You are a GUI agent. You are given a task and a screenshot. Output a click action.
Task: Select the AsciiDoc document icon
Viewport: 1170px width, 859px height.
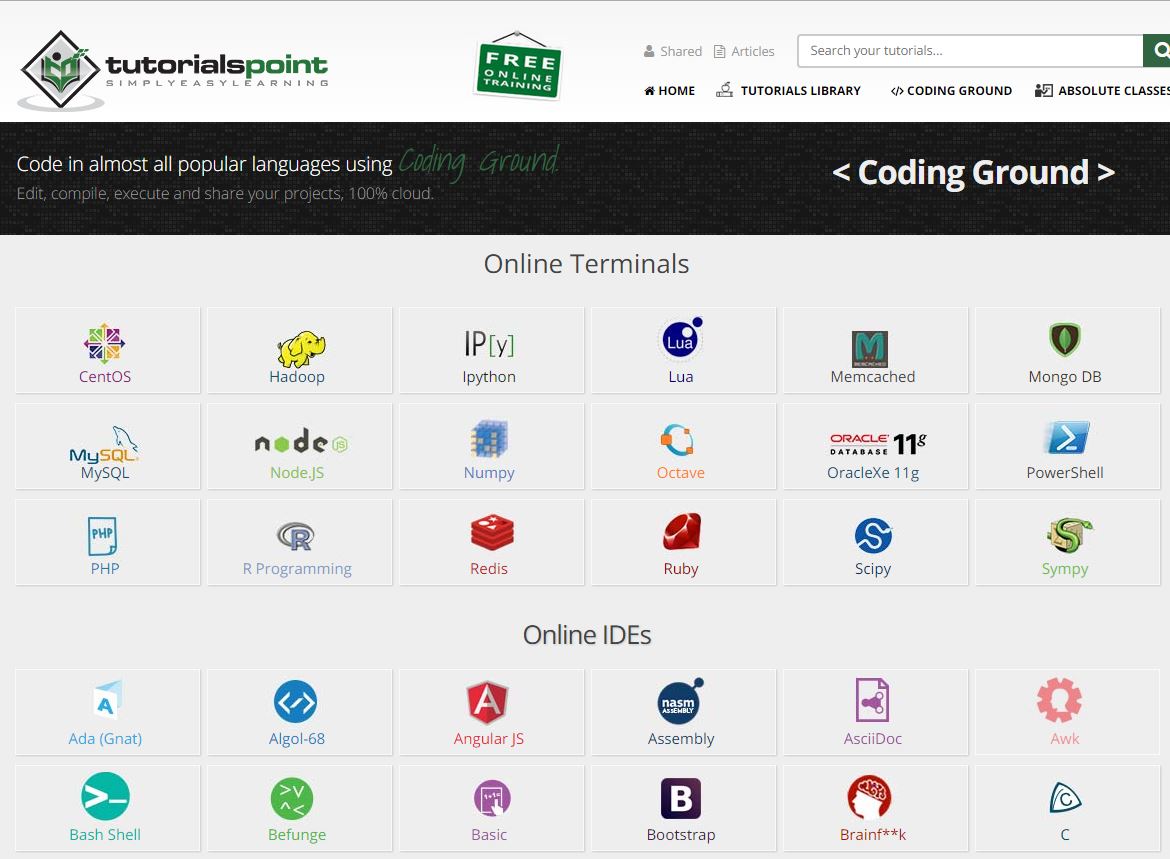872,700
